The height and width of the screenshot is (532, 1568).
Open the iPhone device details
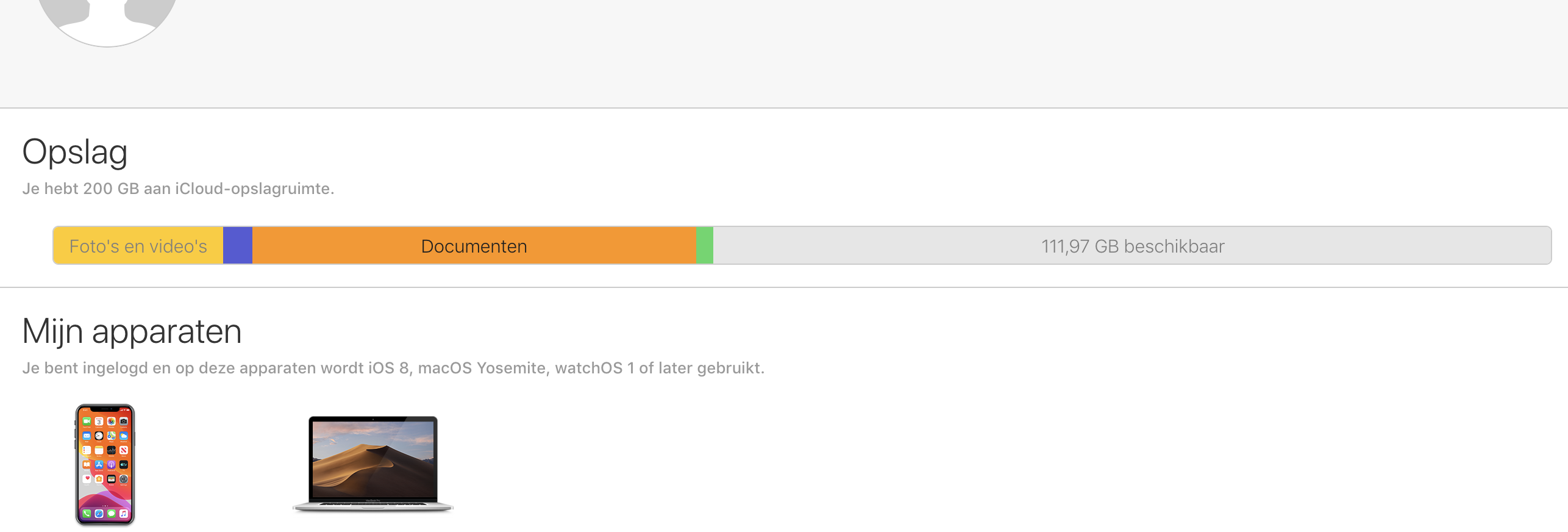click(105, 464)
